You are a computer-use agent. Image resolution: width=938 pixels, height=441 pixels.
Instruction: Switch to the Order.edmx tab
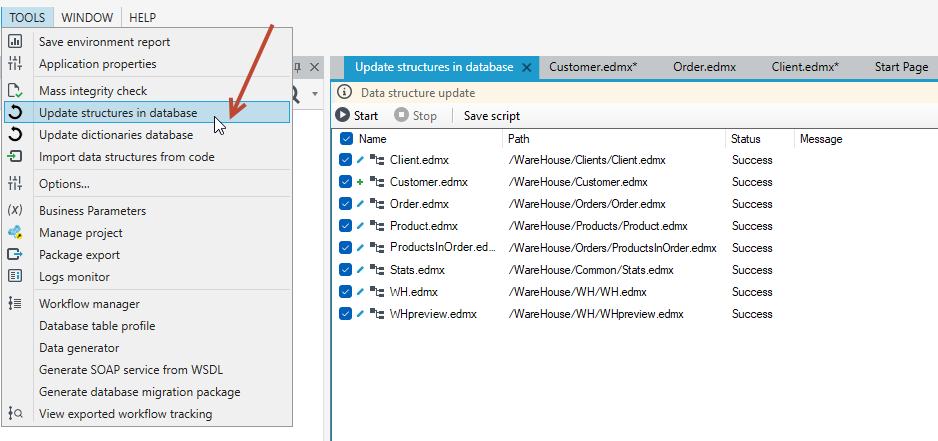[704, 67]
